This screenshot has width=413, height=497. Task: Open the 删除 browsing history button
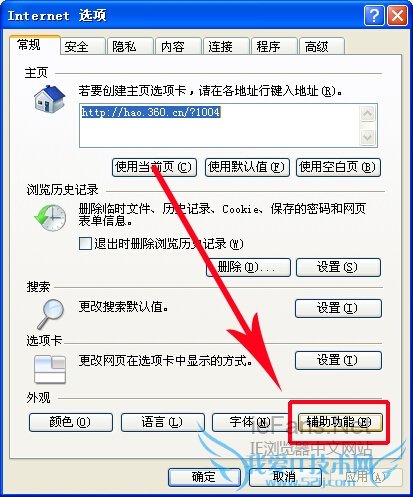pyautogui.click(x=248, y=267)
